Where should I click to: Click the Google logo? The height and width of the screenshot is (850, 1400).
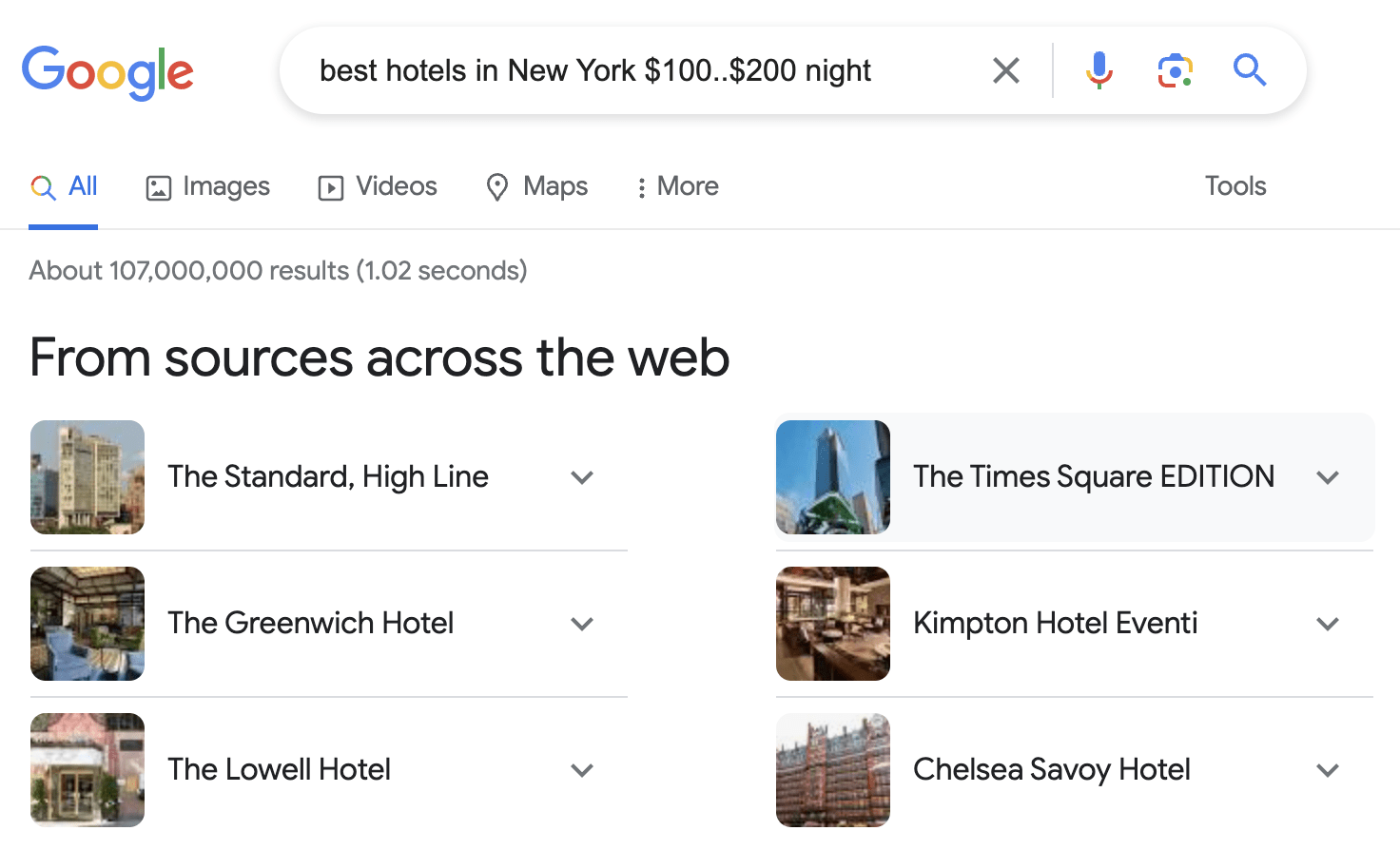[x=107, y=72]
